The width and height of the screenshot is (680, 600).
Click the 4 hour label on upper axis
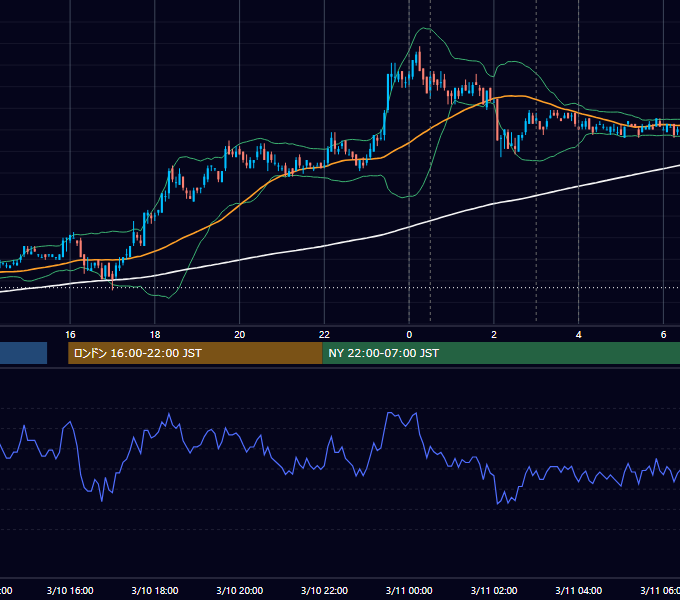coord(579,335)
